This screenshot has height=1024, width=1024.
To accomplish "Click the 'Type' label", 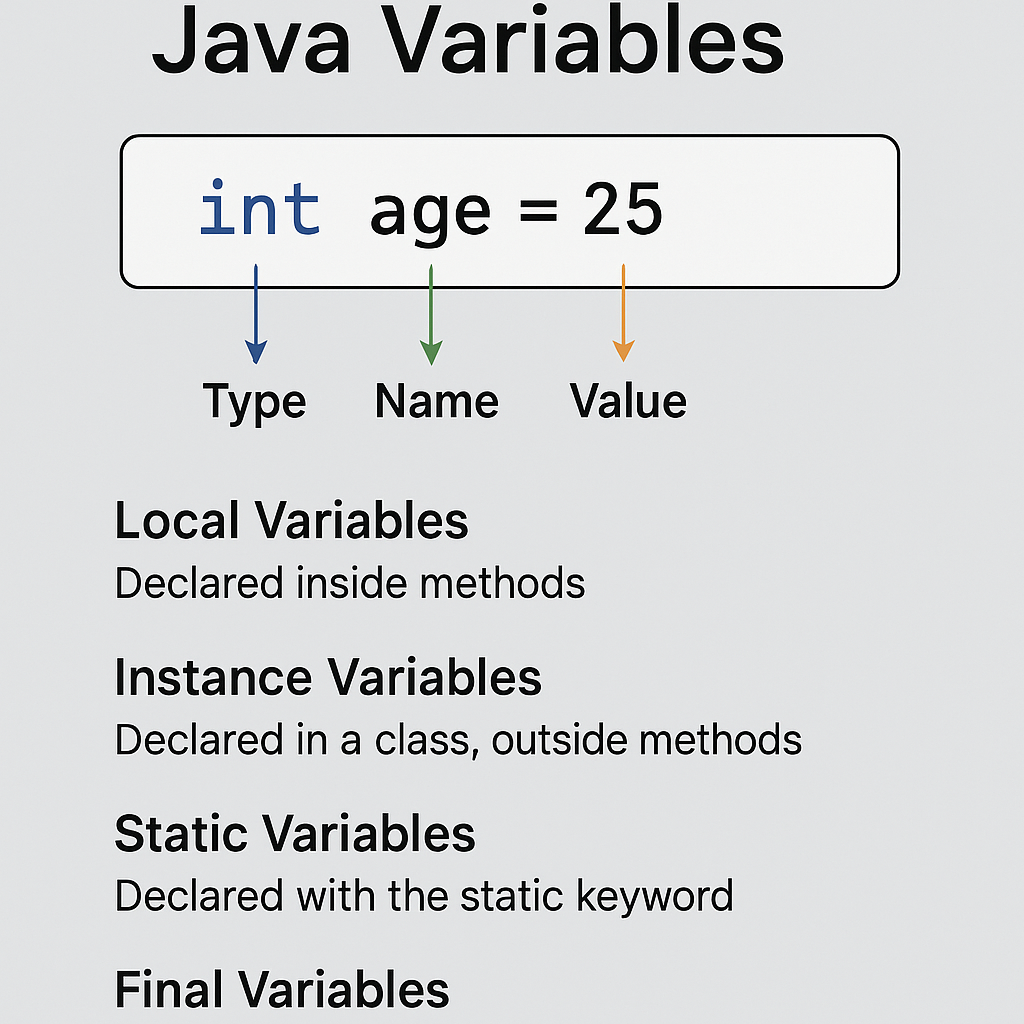I will tap(254, 402).
